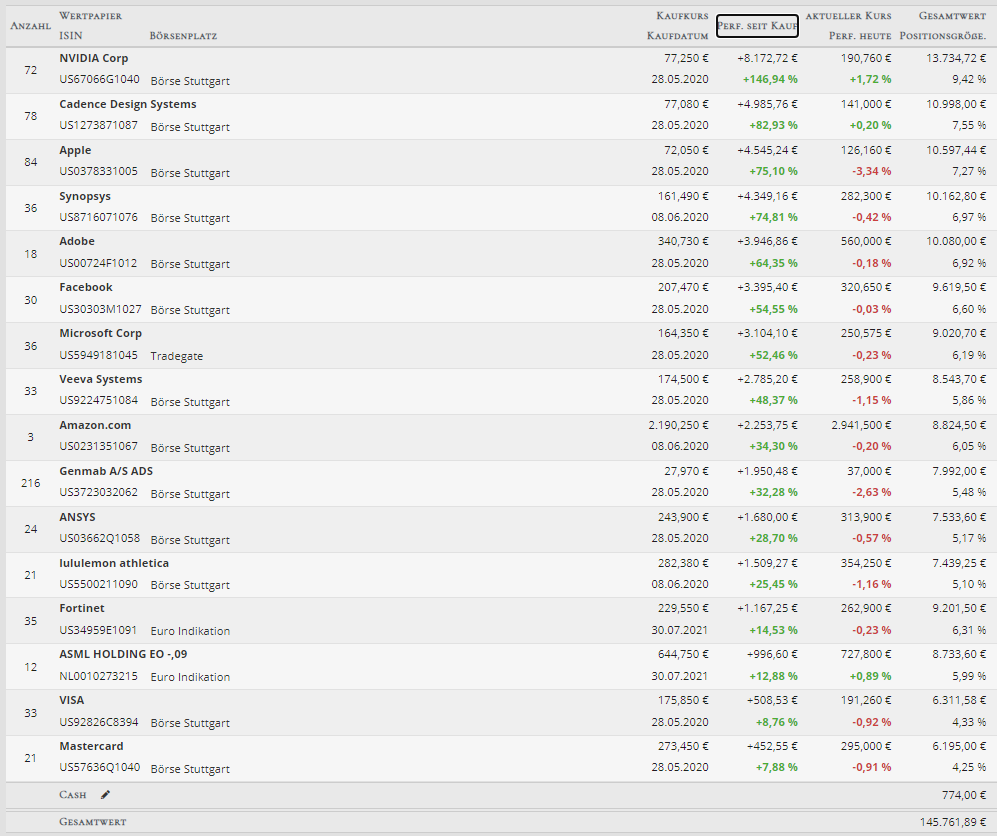This screenshot has width=997, height=836.
Task: Click the total Gesamtwert 145.761,89 €
Action: 953,822
